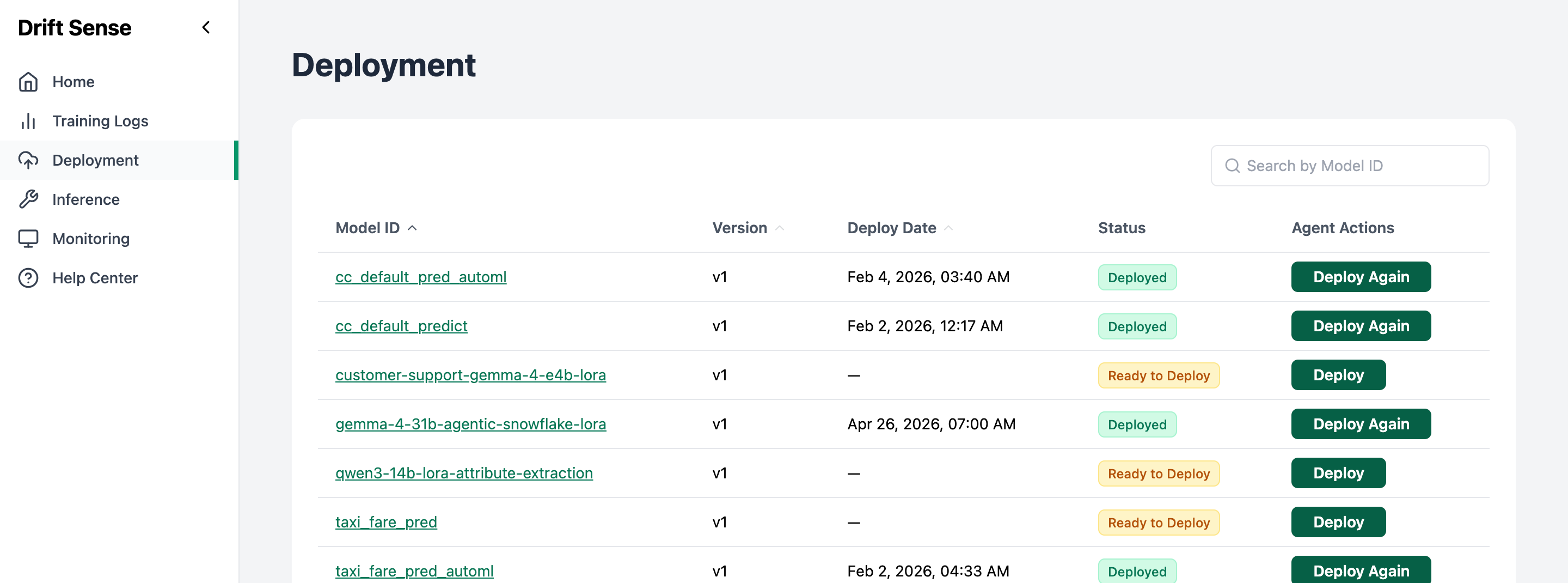Click the Deployment cloud upload icon
1568x583 pixels.
(x=28, y=160)
